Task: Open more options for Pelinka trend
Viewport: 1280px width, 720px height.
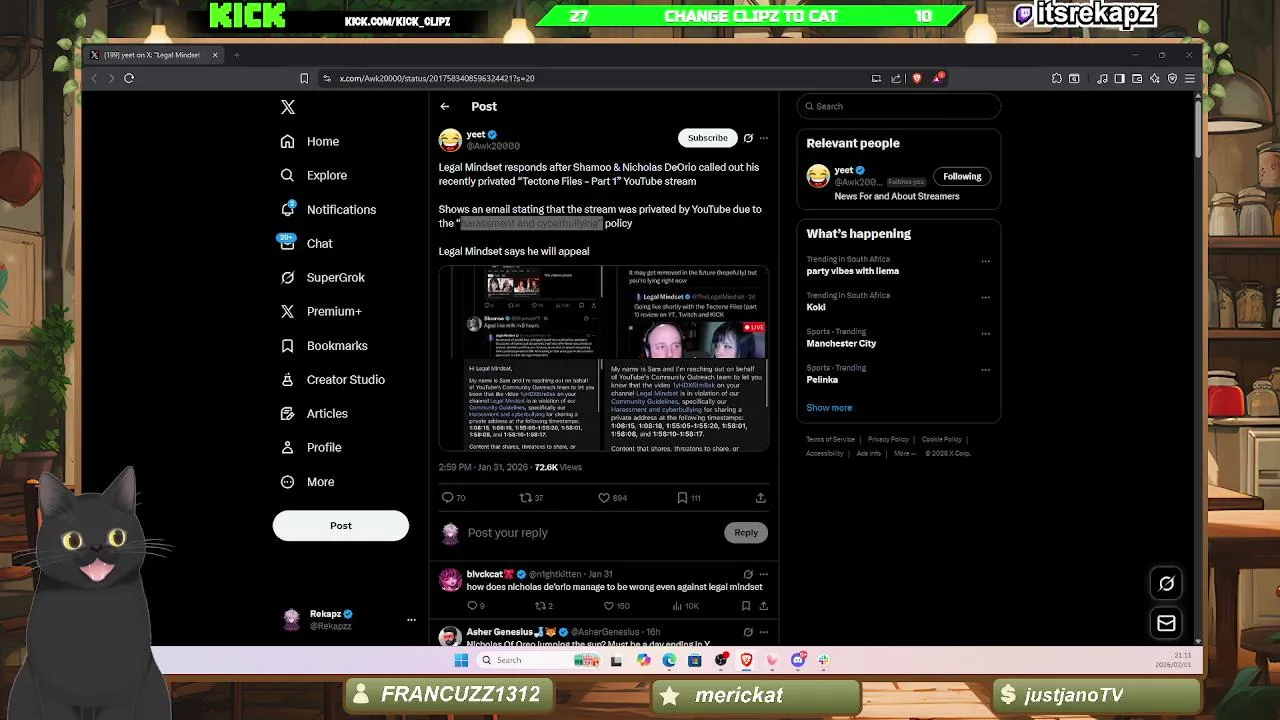Action: [x=985, y=369]
